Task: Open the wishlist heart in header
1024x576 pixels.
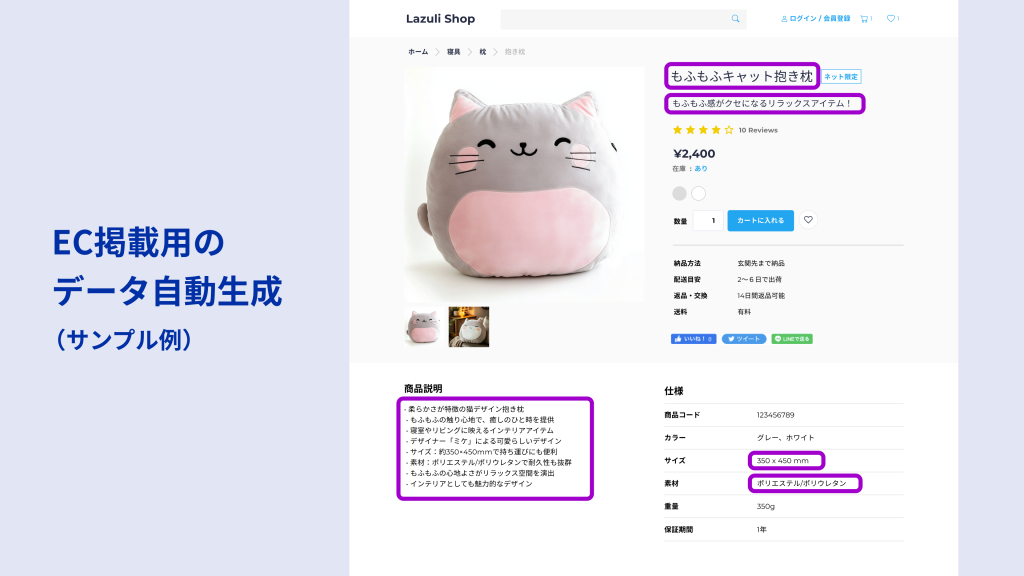Action: [x=890, y=19]
